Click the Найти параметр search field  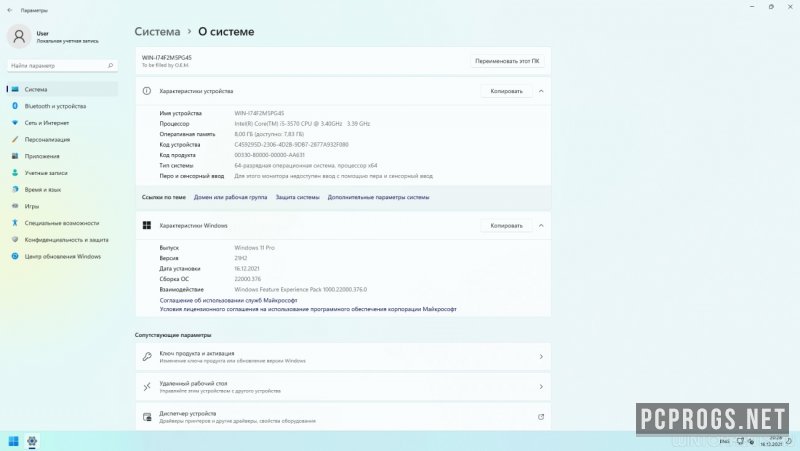click(x=62, y=65)
